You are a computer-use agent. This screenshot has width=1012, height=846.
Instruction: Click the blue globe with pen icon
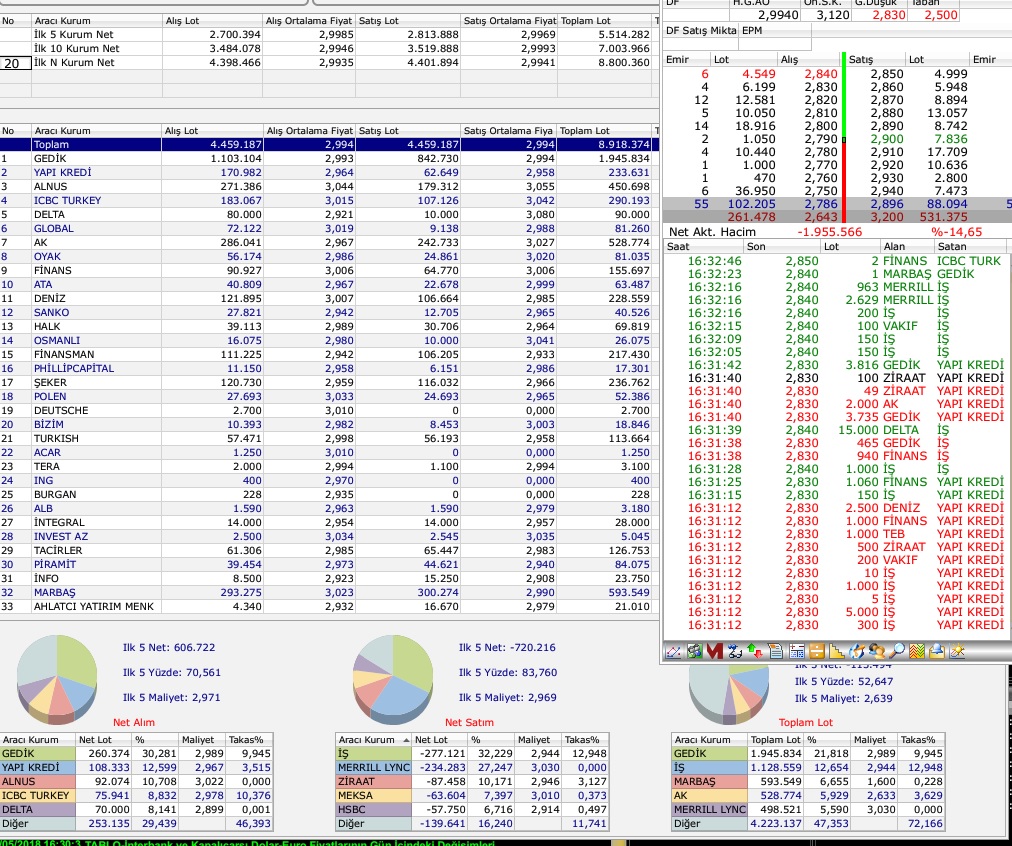pos(856,652)
